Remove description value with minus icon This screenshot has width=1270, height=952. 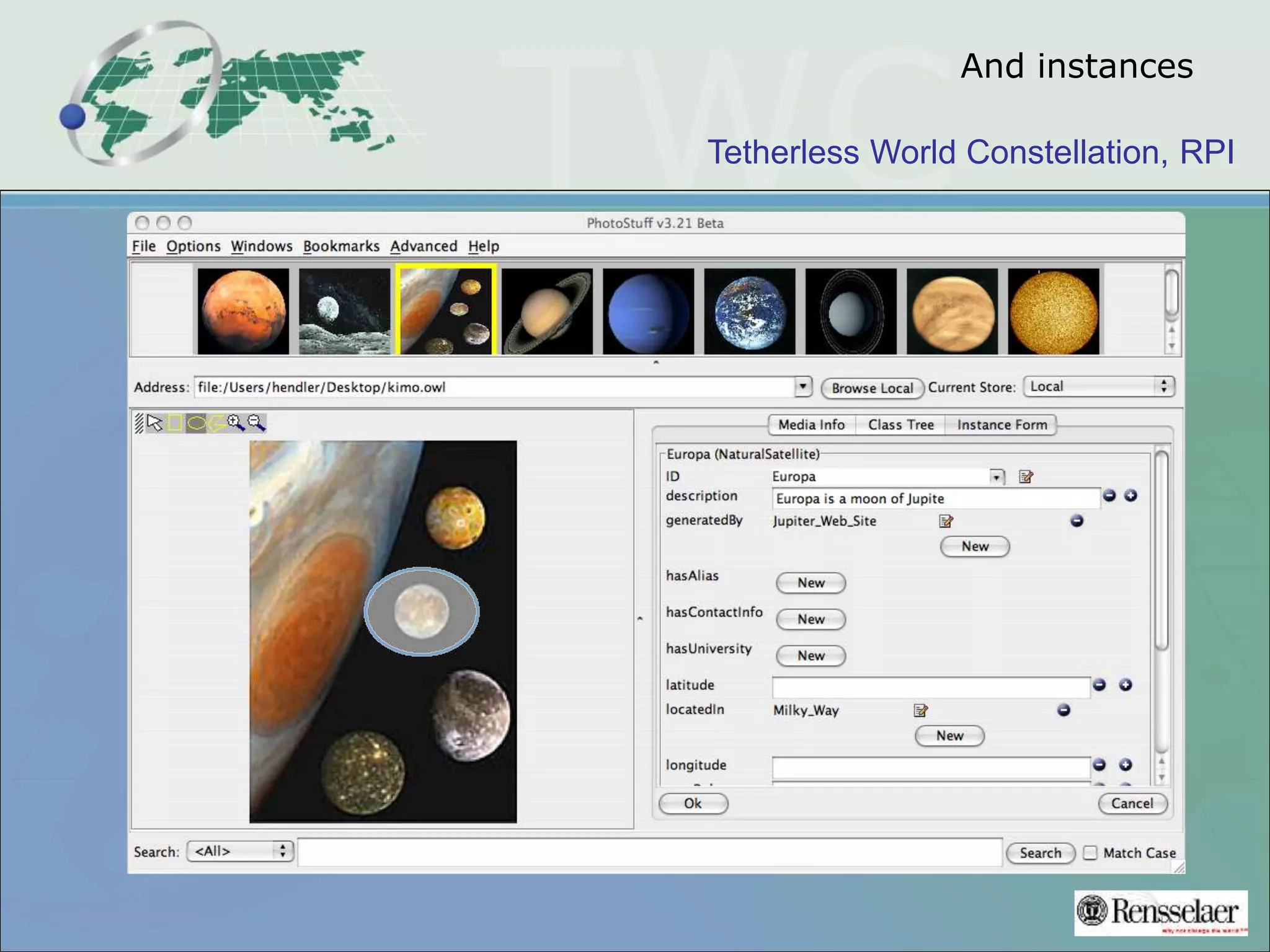(1109, 495)
